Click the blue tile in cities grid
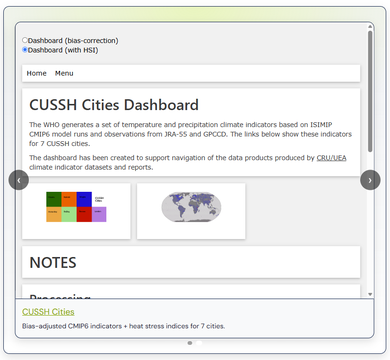Viewport: 390px width, 360px height. 84,199
